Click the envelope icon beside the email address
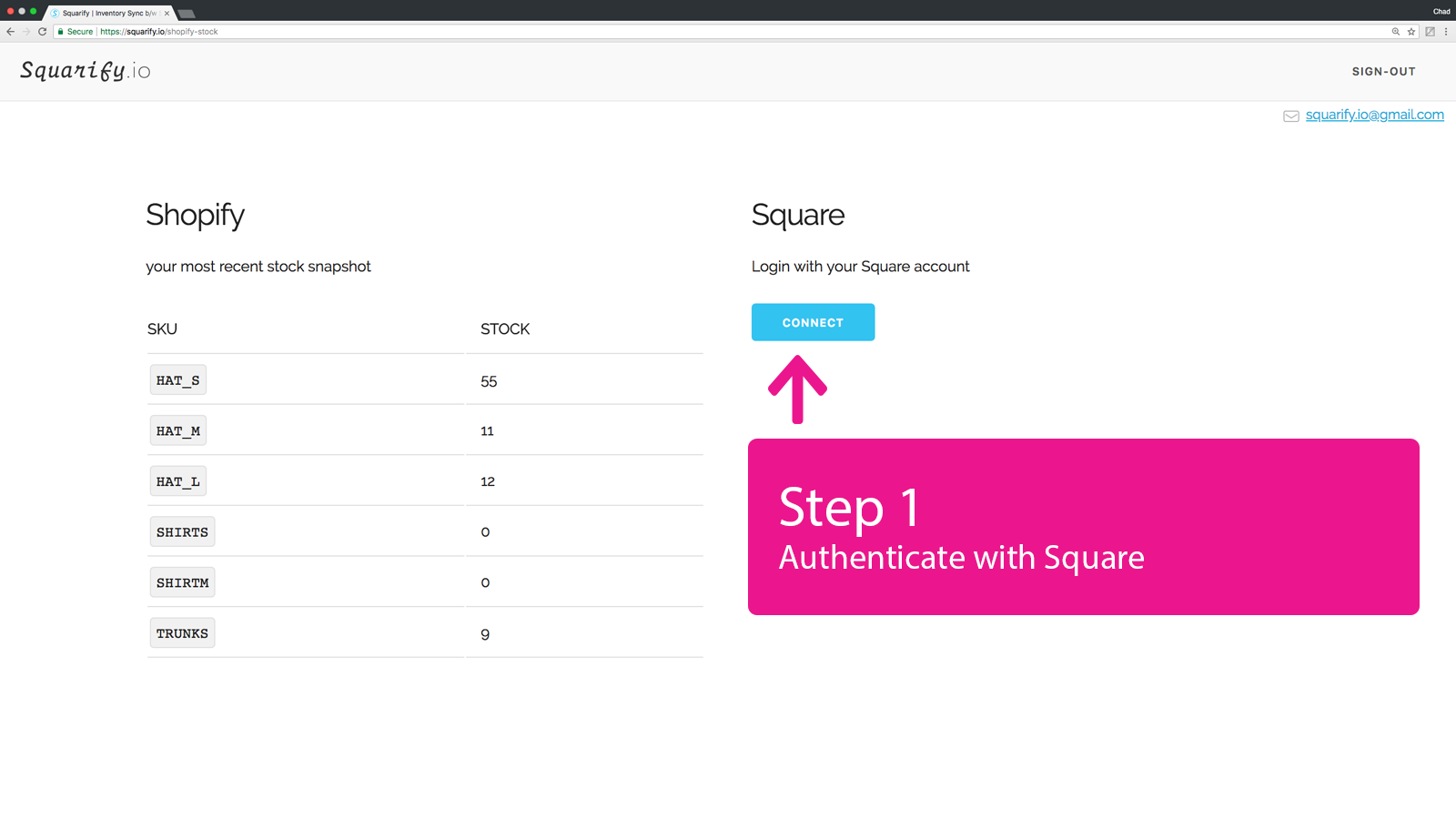 coord(1291,116)
